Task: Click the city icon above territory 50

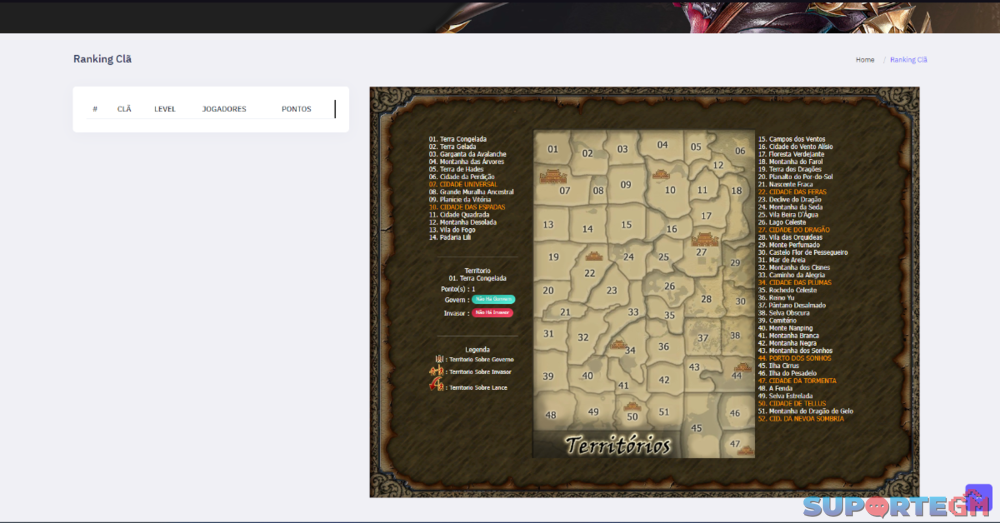Action: coord(631,404)
